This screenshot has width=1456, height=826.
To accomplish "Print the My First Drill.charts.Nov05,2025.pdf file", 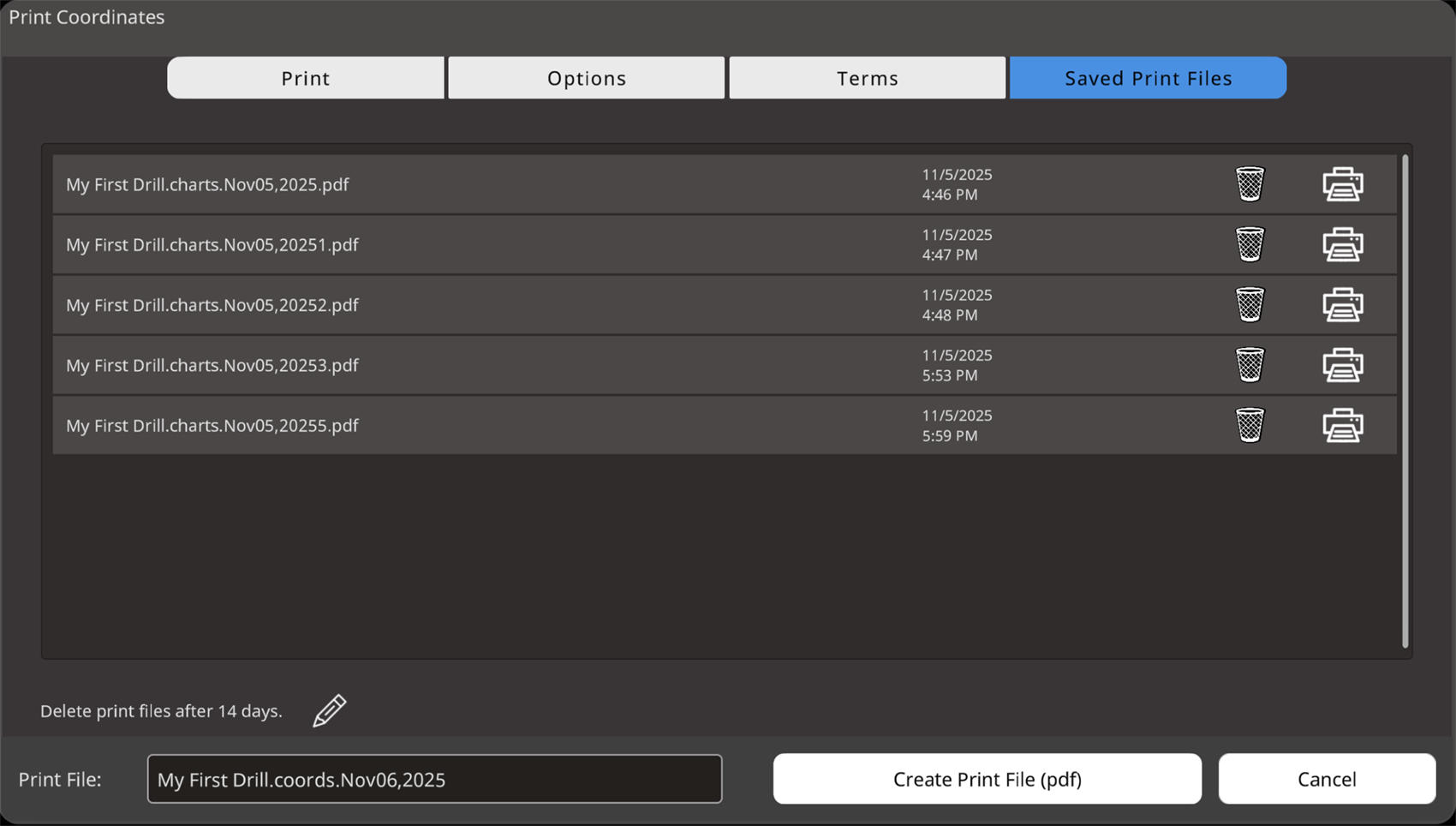I will [1342, 184].
